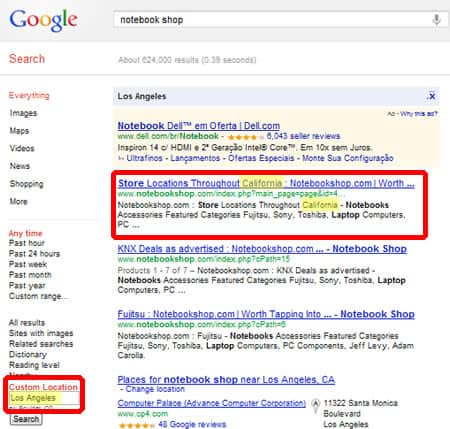The width and height of the screenshot is (450, 429).
Task: Open Computer Palace business listing
Action: tap(212, 403)
